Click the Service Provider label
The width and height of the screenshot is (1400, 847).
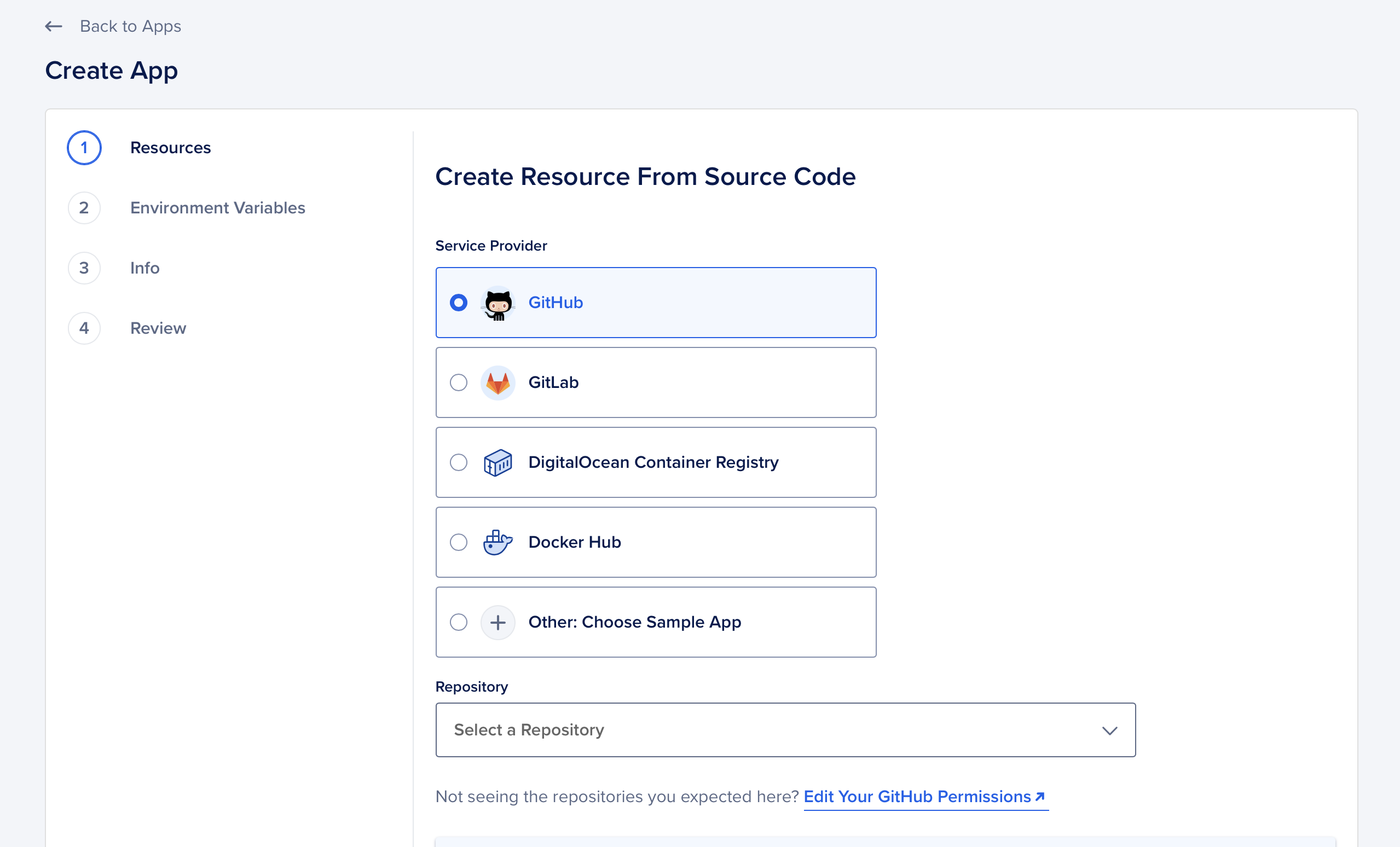click(x=491, y=246)
